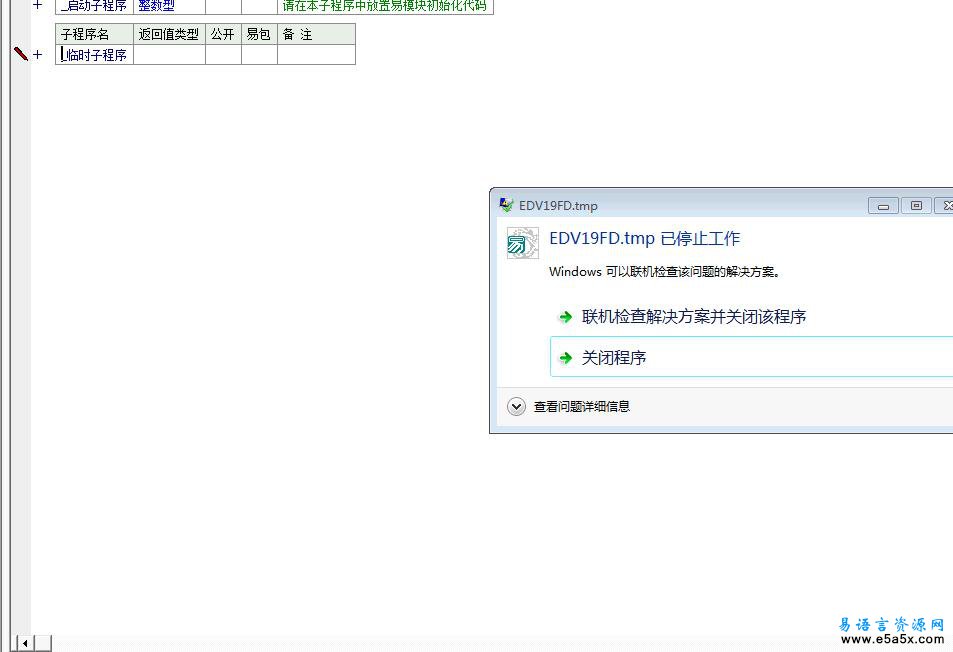
Task: Click the 备 注 column header
Action: pos(316,34)
